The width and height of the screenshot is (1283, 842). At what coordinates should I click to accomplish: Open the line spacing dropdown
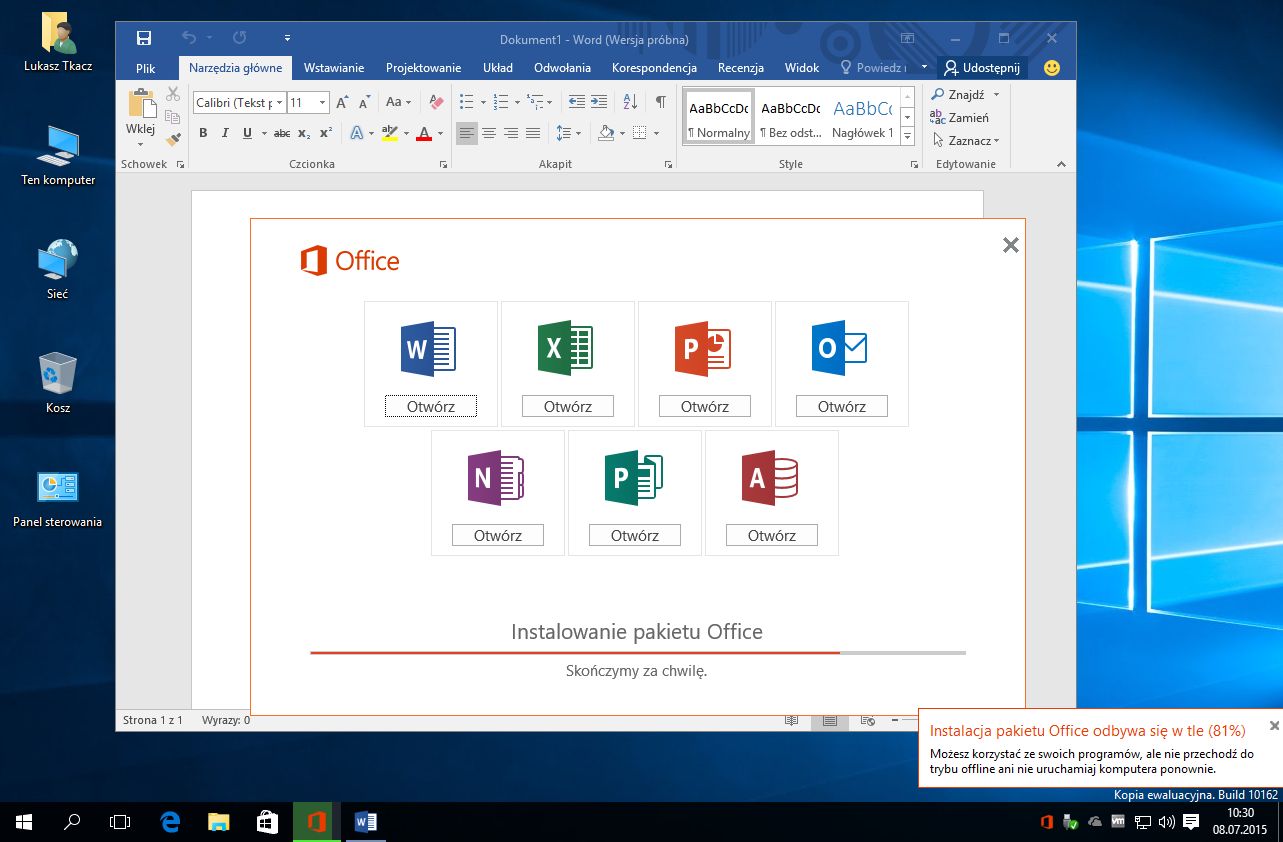click(568, 133)
